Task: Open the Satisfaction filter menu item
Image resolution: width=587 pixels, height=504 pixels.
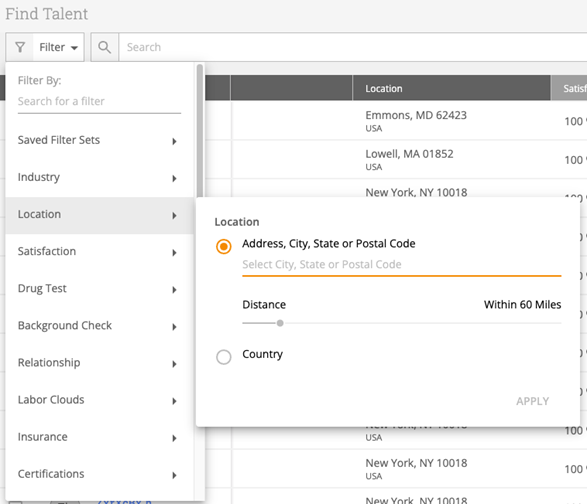Action: point(99,252)
